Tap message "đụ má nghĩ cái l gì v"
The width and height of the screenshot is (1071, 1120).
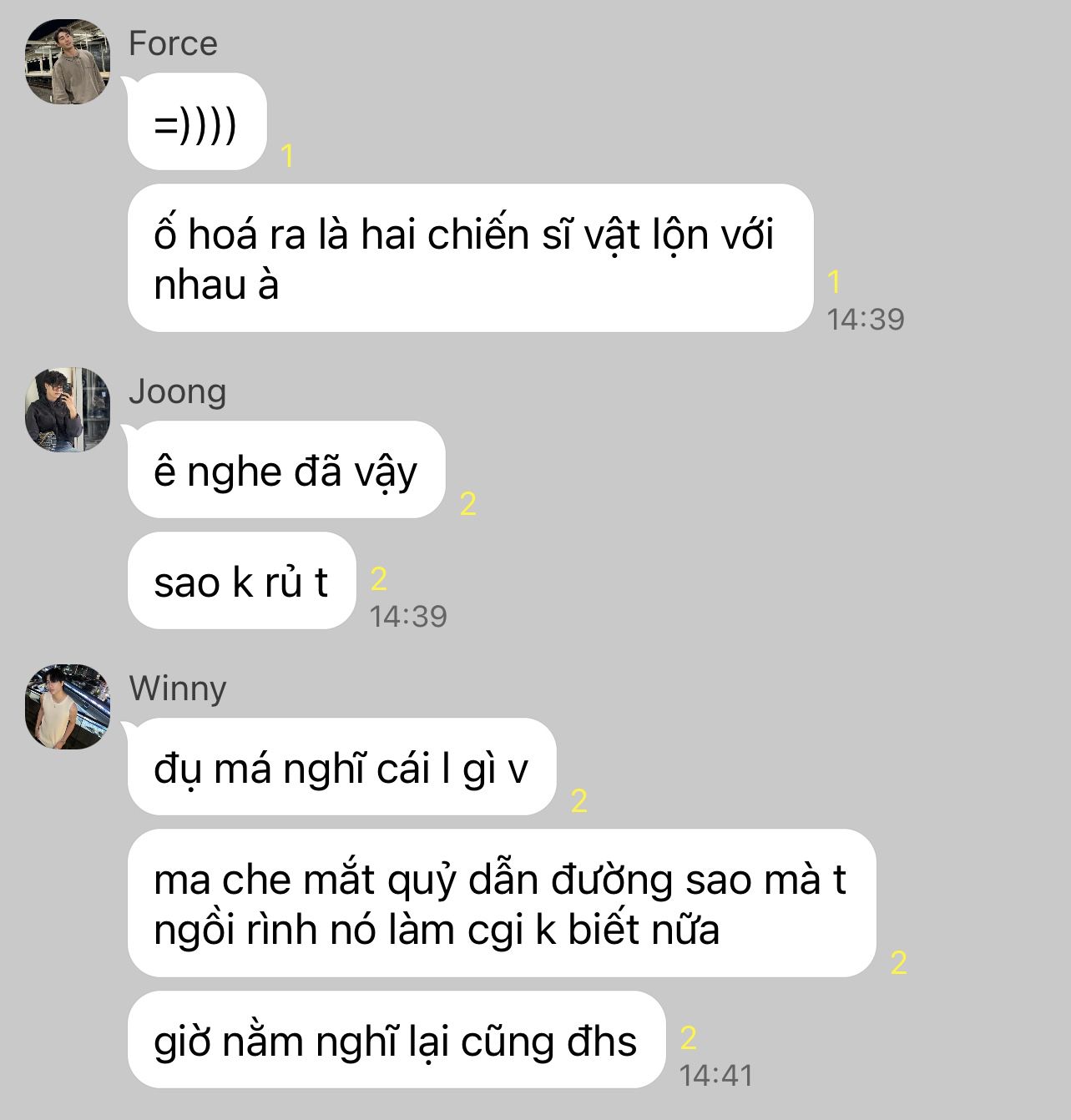[341, 767]
